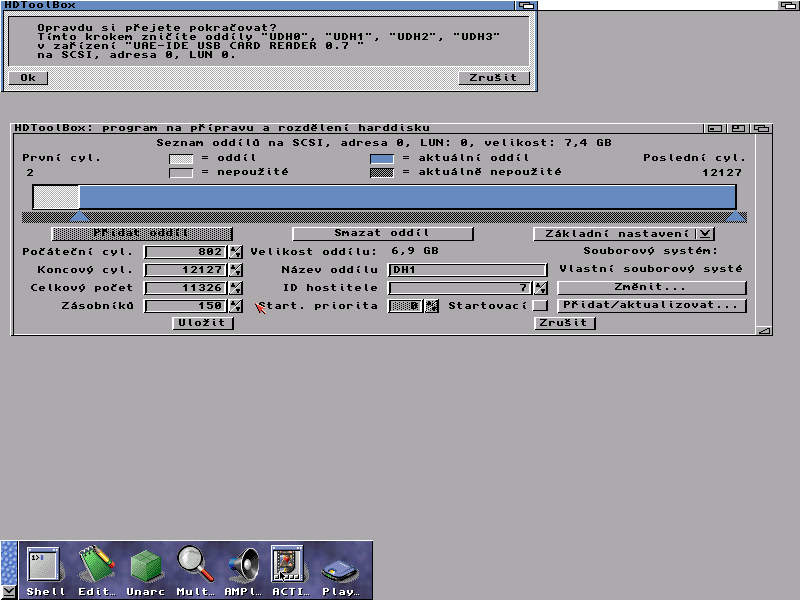Click the Název oddílu field DH1
Screen dimensions: 800x600
click(467, 269)
